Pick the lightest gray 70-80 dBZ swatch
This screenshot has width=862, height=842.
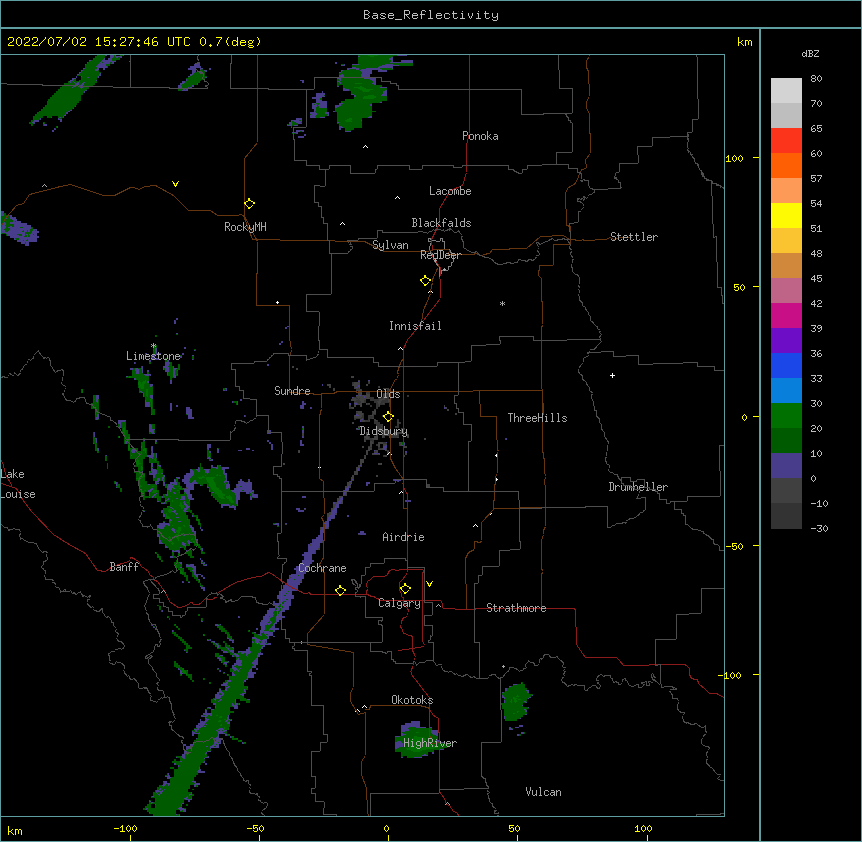tap(786, 90)
